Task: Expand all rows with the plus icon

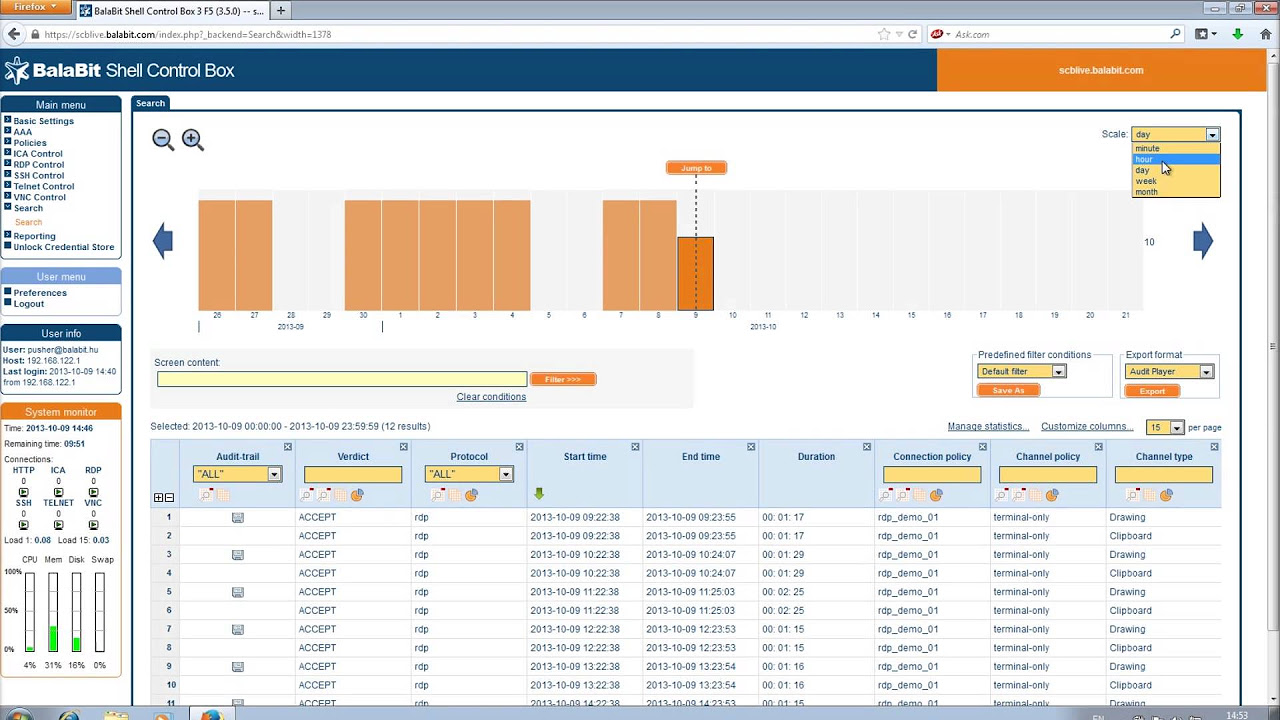Action: tap(158, 498)
